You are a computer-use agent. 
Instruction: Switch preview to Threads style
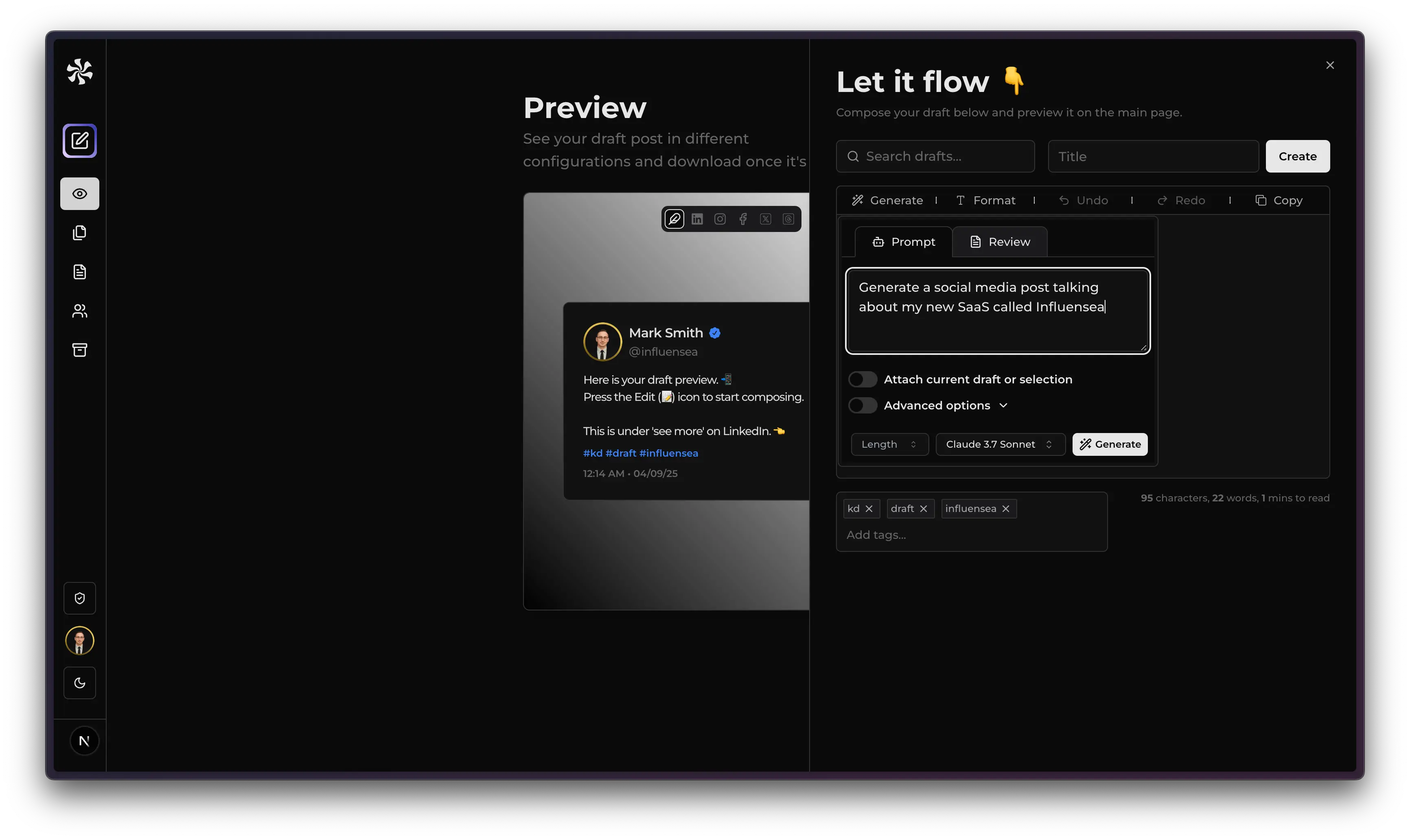[x=788, y=220]
